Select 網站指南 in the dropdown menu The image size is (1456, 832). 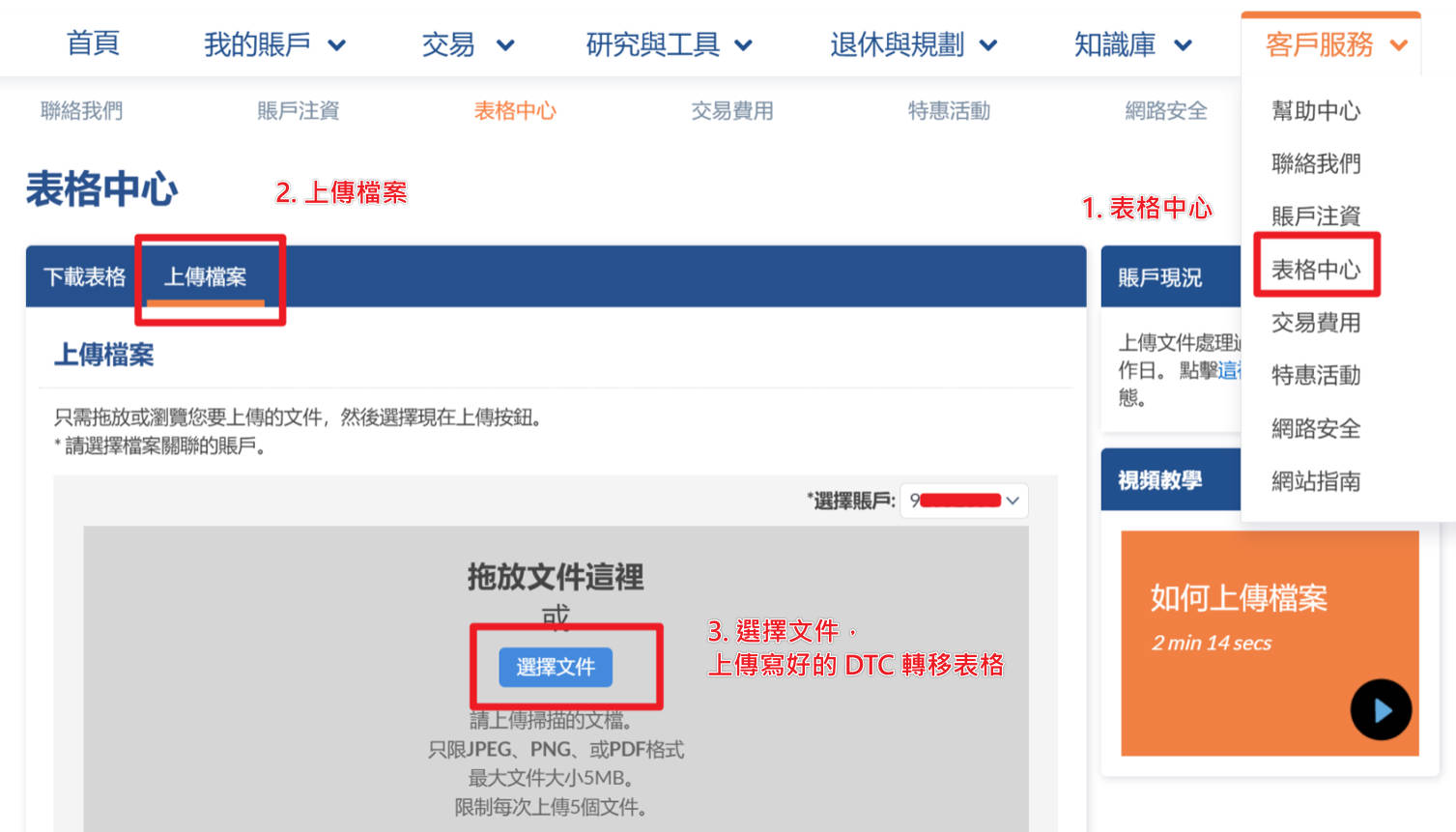[x=1315, y=481]
